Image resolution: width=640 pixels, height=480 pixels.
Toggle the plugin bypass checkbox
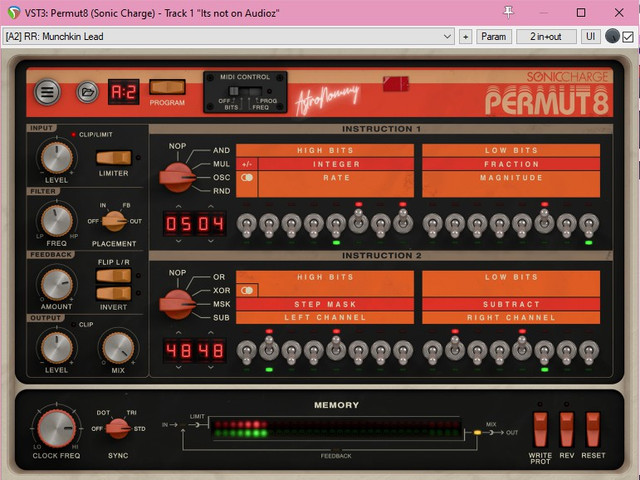pyautogui.click(x=628, y=37)
